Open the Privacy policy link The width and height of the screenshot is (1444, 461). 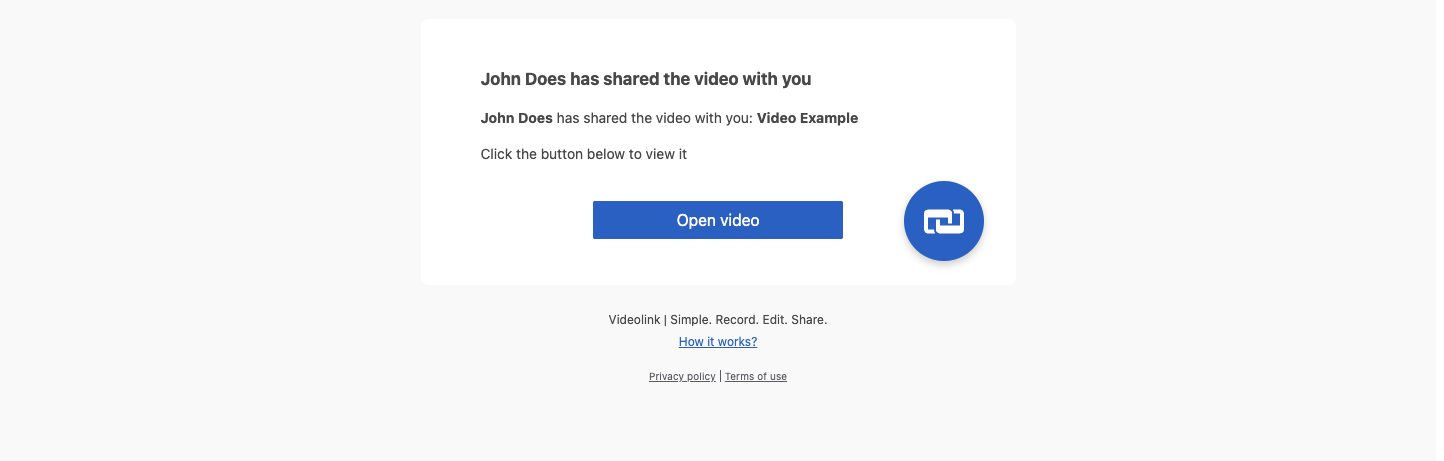click(x=682, y=377)
